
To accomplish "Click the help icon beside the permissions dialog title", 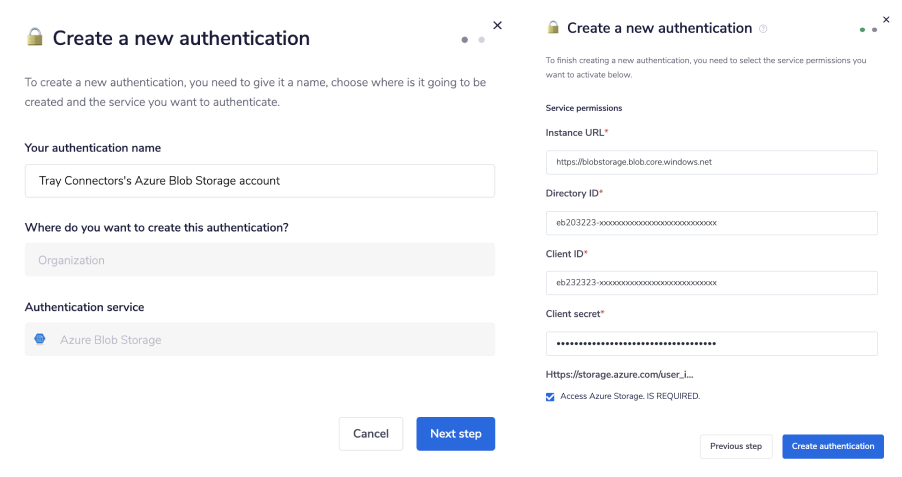I will (763, 29).
